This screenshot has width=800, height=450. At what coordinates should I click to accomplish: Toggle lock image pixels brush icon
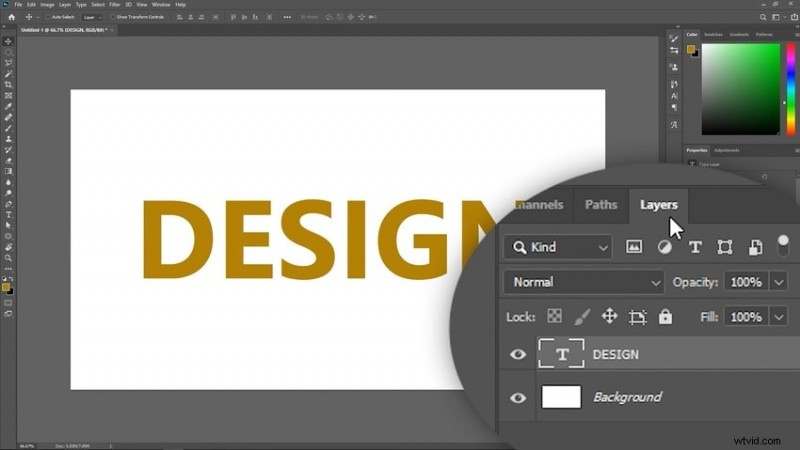point(582,316)
